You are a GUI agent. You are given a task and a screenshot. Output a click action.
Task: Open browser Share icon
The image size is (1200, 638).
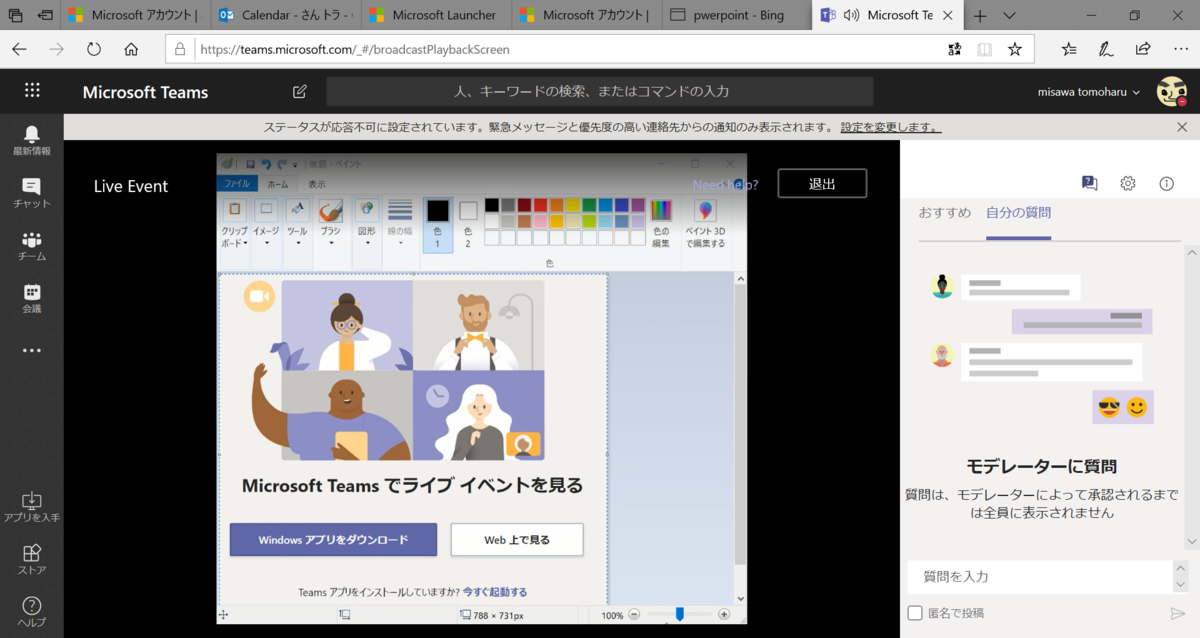click(x=1143, y=48)
